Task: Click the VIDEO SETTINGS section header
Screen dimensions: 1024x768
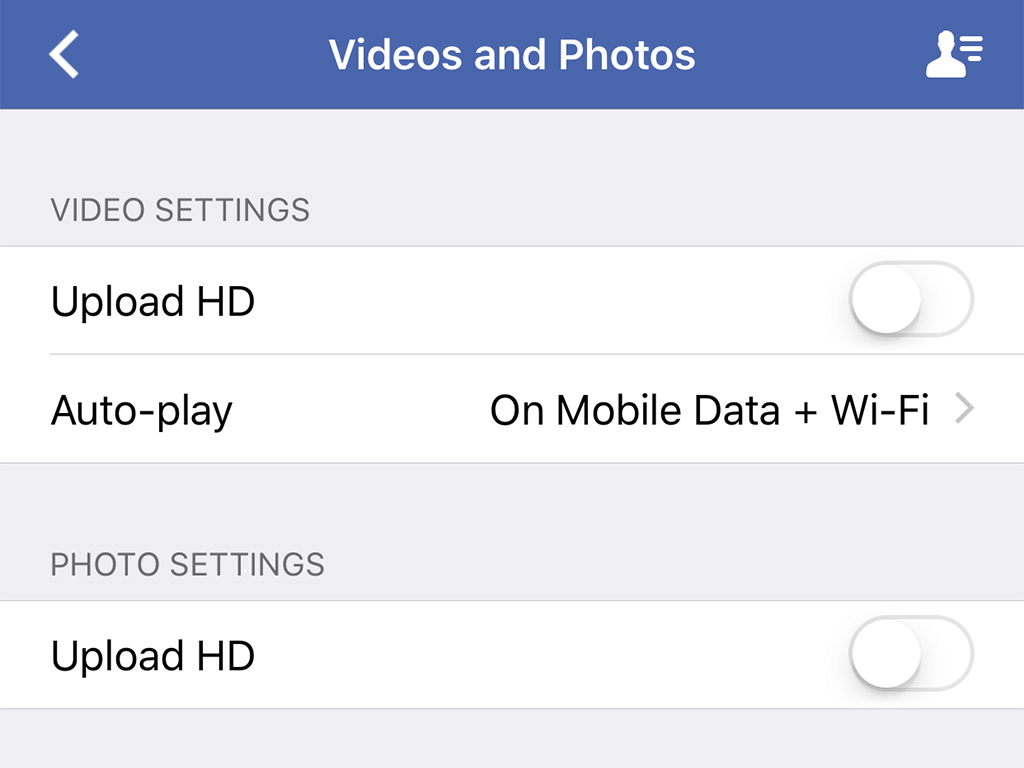Action: (x=180, y=210)
